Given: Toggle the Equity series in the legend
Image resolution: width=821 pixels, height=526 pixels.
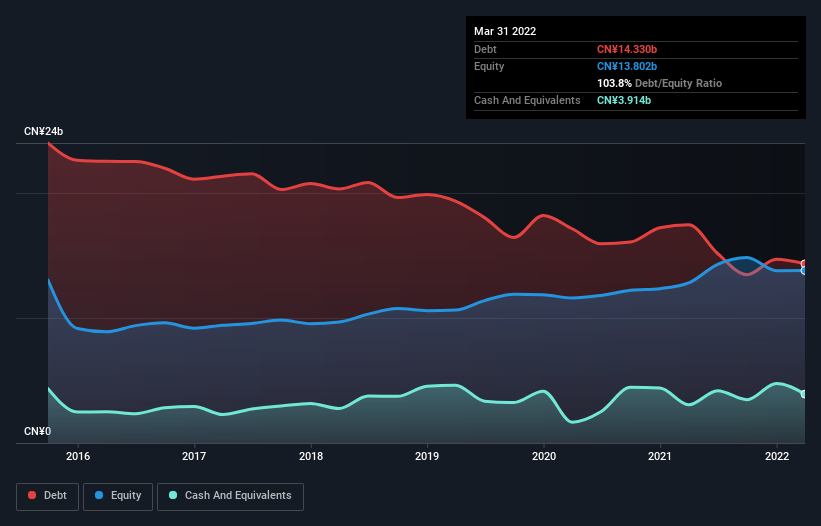Looking at the screenshot, I should point(119,495).
